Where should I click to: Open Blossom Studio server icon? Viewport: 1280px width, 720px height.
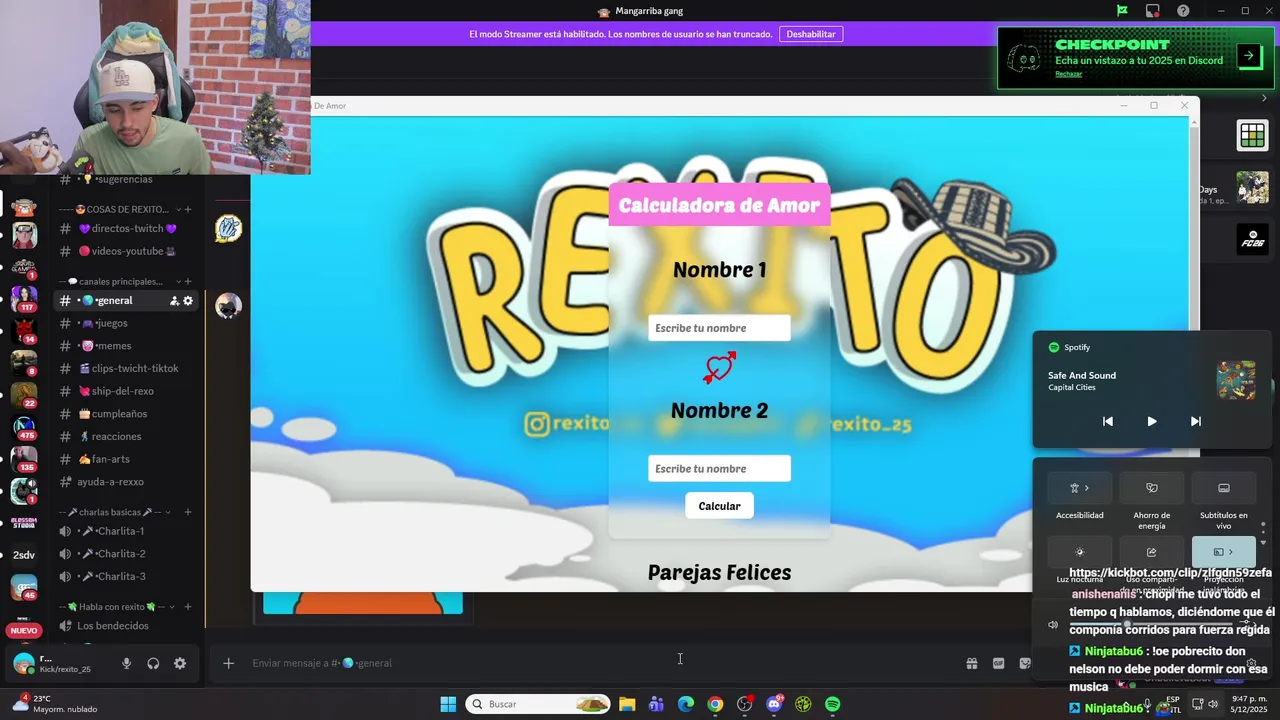(24, 522)
